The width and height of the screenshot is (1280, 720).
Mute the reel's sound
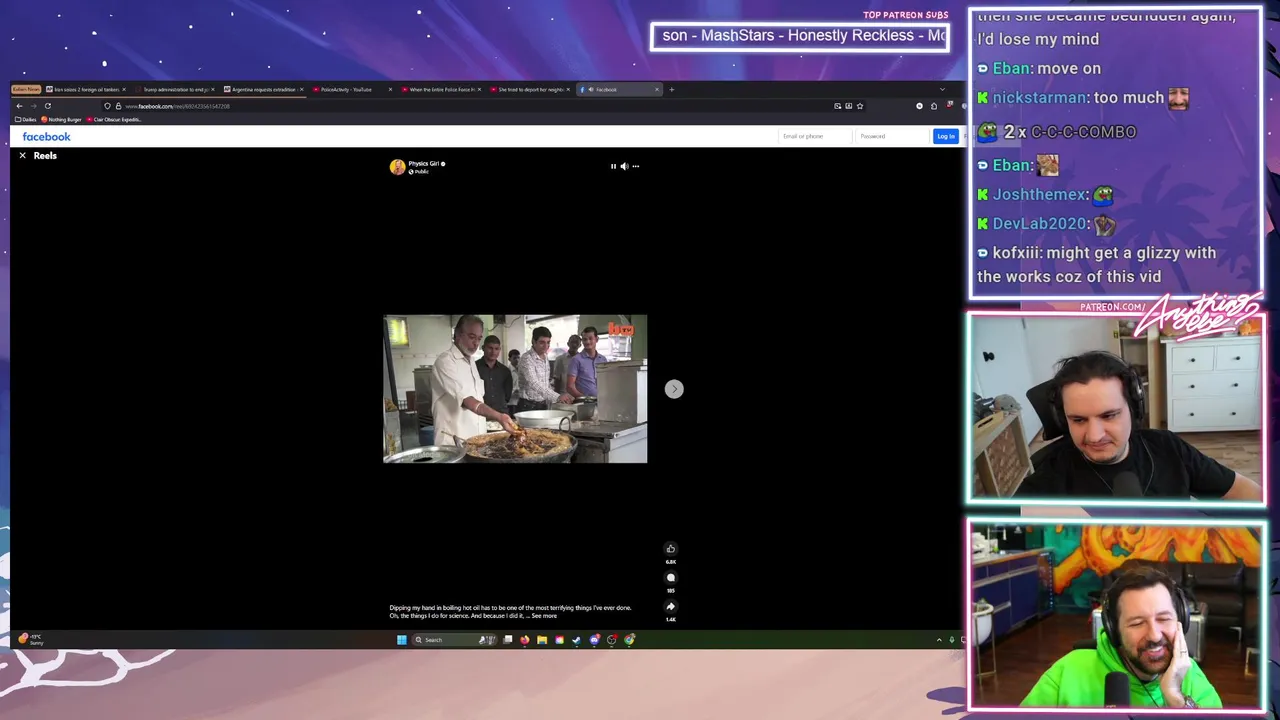click(624, 167)
